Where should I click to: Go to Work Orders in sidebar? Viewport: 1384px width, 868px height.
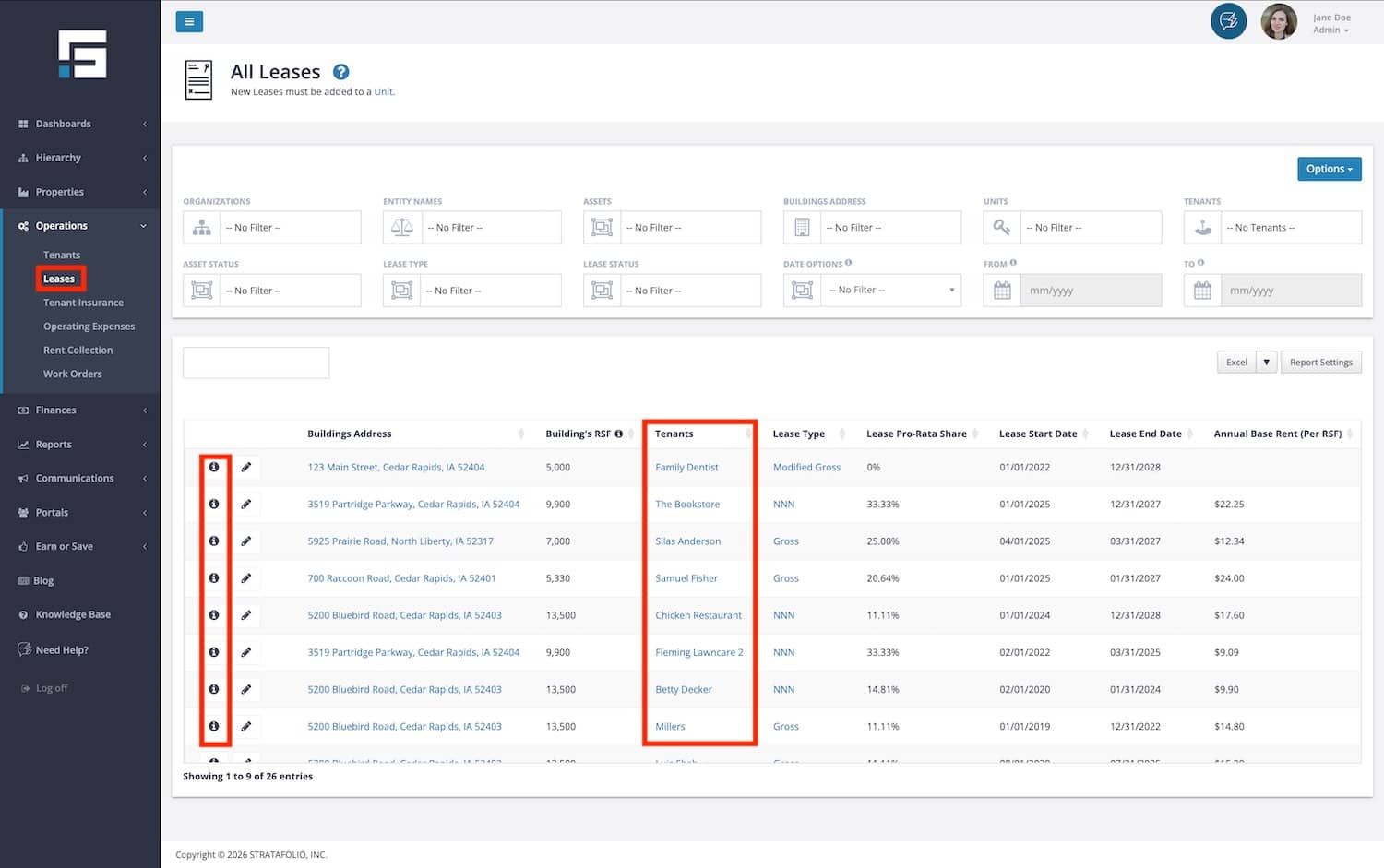pos(73,374)
